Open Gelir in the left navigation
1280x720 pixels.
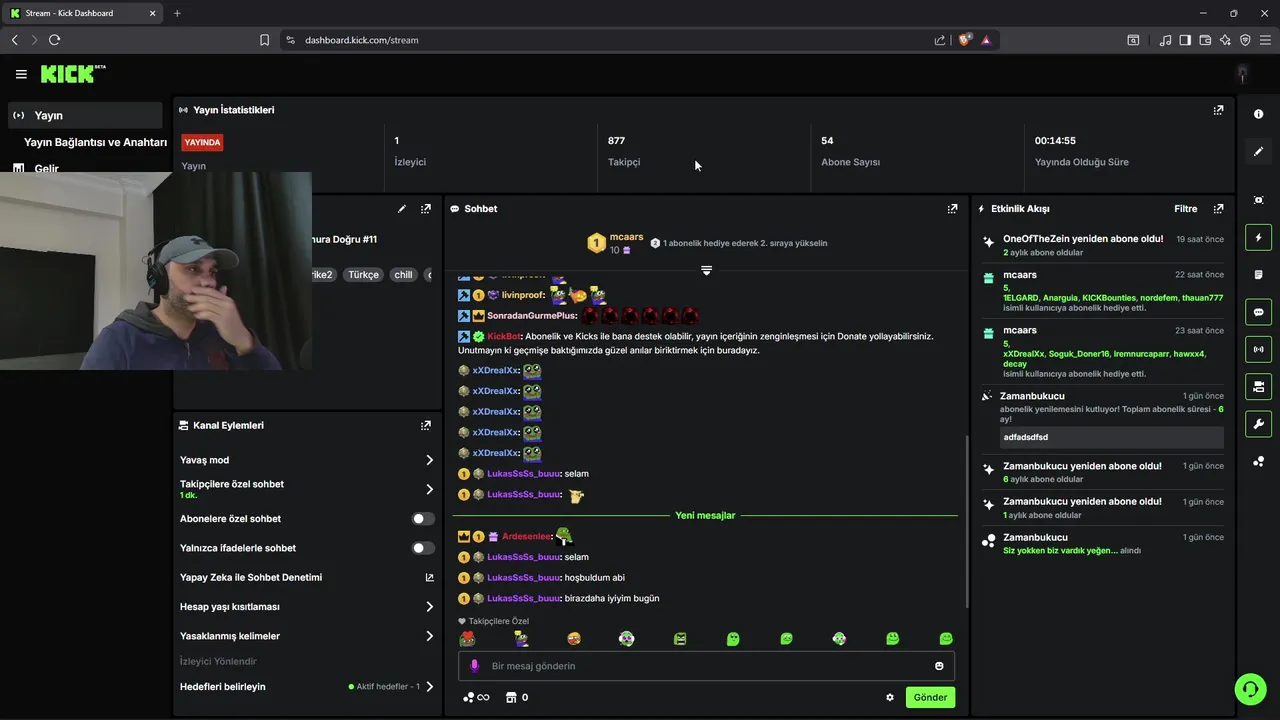(46, 169)
